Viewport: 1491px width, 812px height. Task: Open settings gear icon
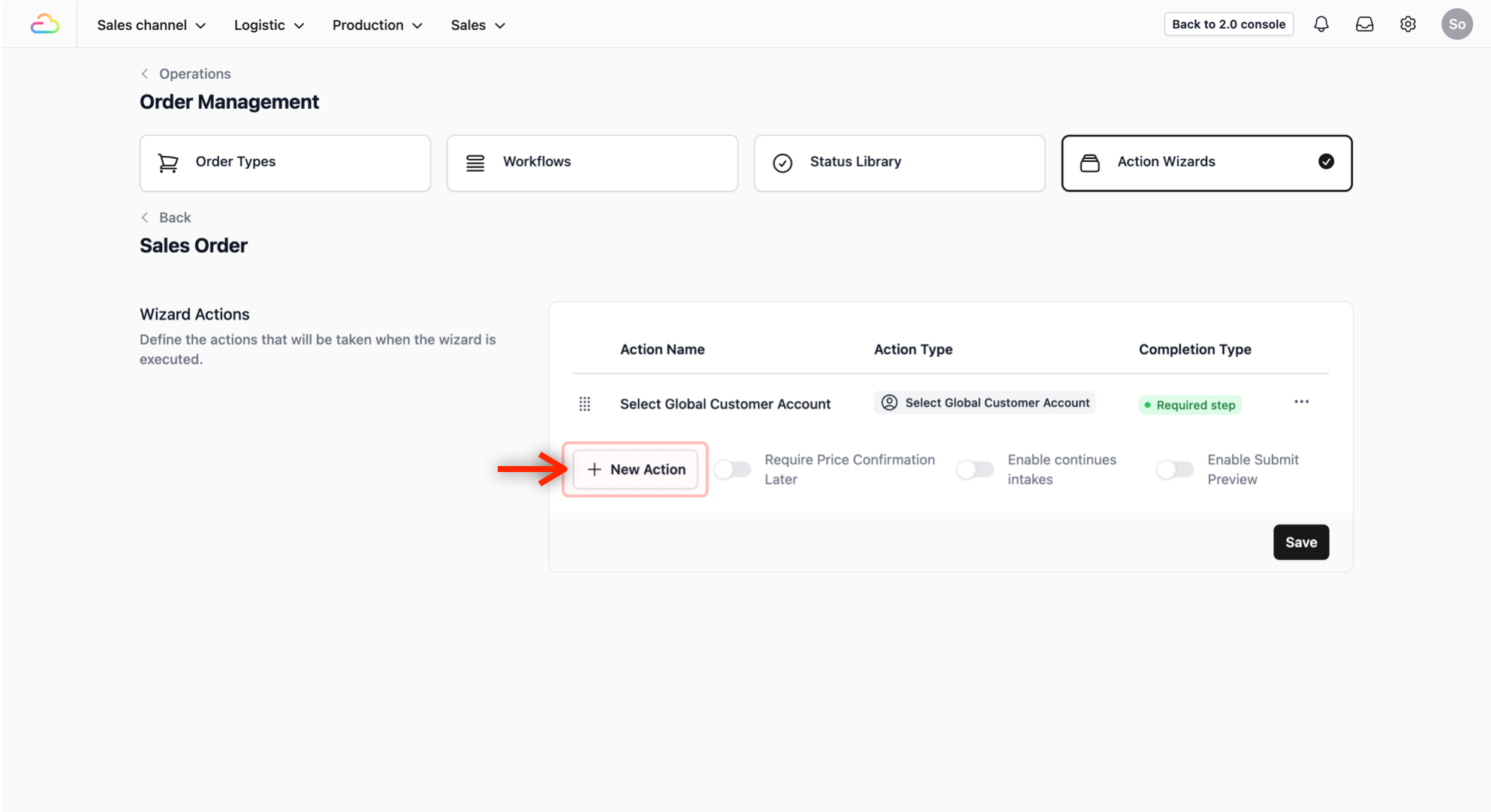[x=1408, y=24]
